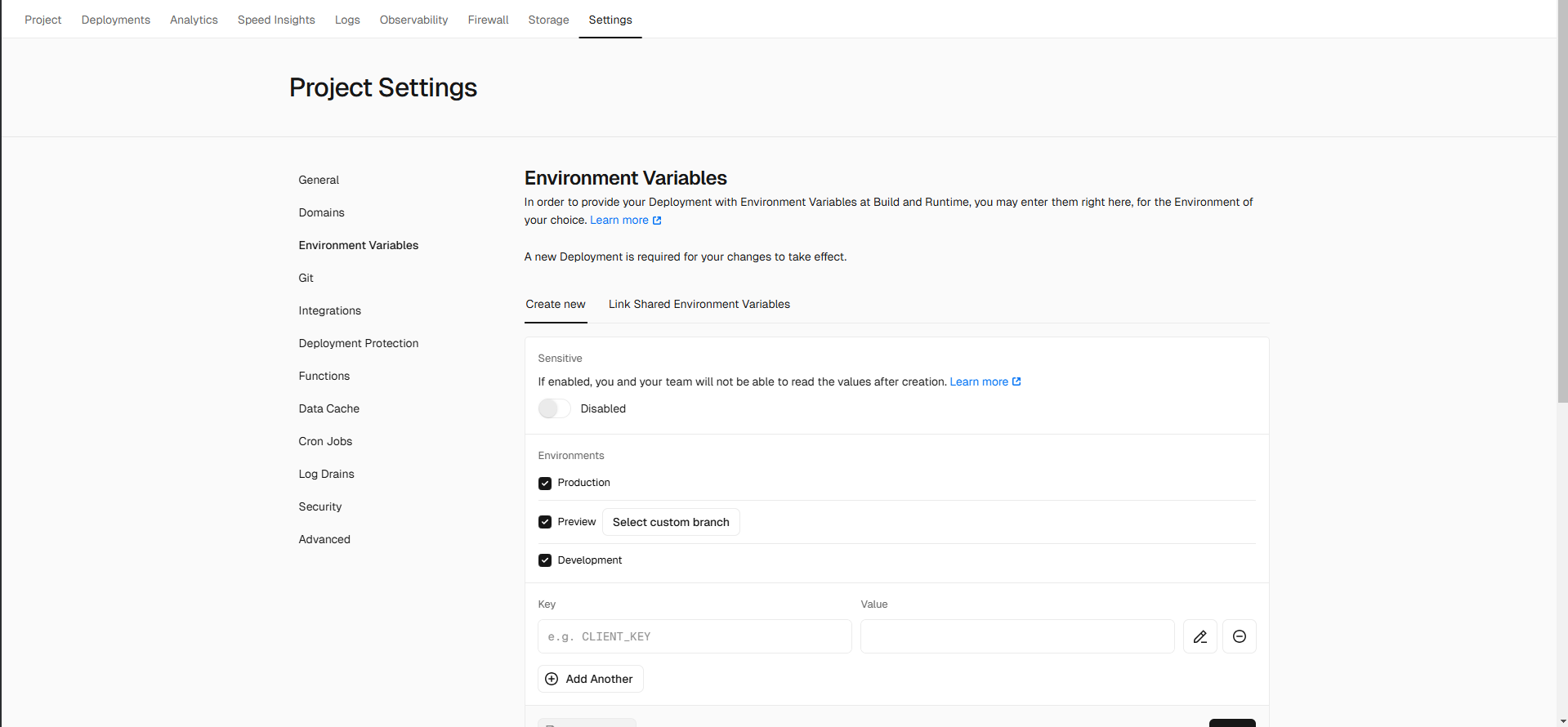Click the edit pencil icon beside Value
Viewport: 1568px width, 727px height.
pyautogui.click(x=1199, y=636)
